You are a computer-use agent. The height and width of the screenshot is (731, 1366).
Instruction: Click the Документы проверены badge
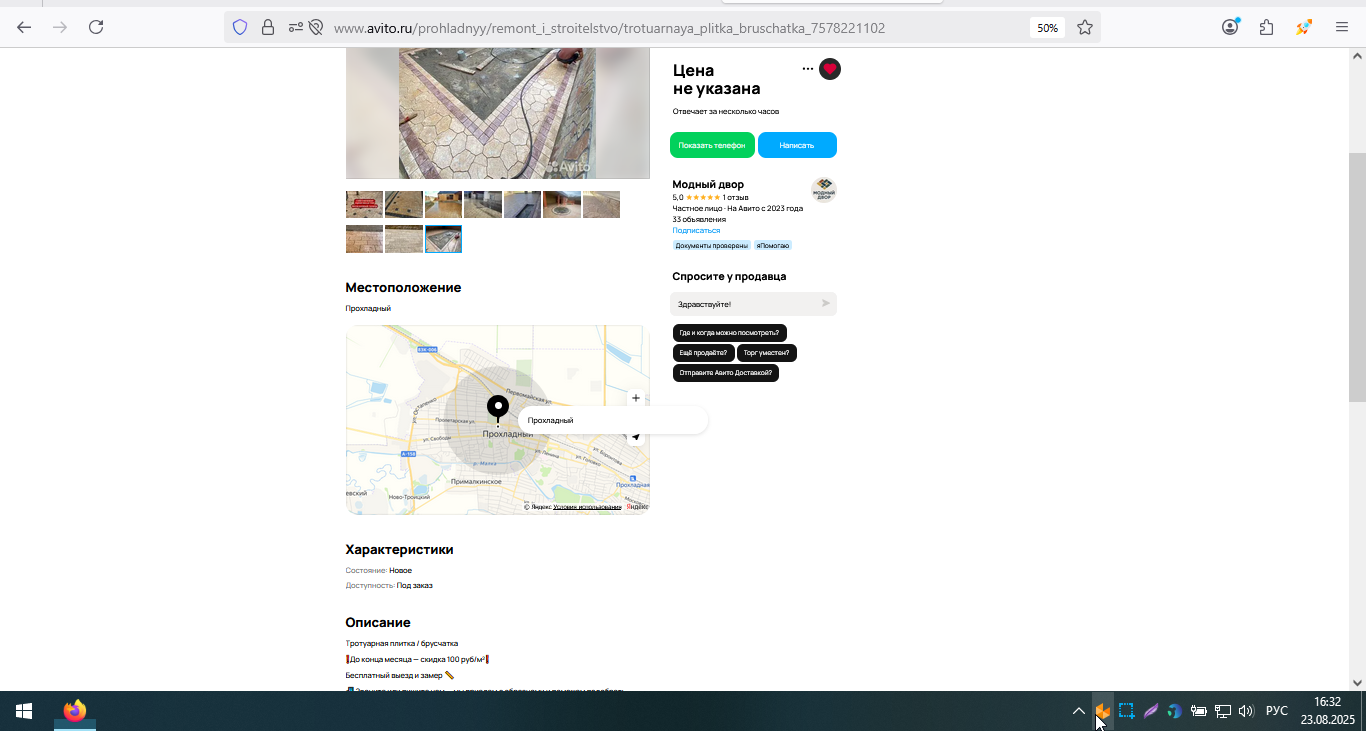pos(711,245)
